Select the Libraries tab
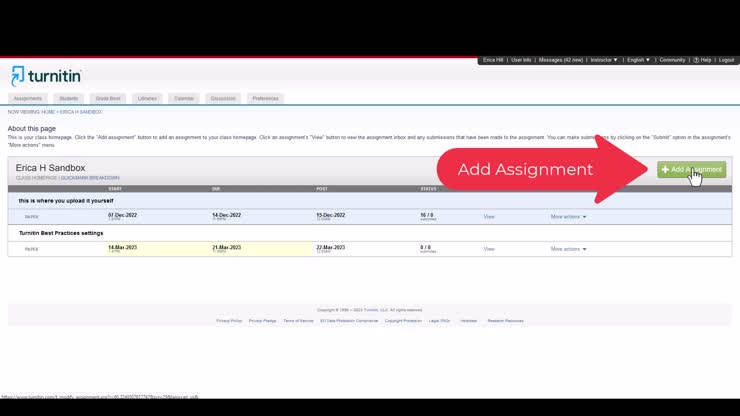The height and width of the screenshot is (416, 740). point(147,99)
